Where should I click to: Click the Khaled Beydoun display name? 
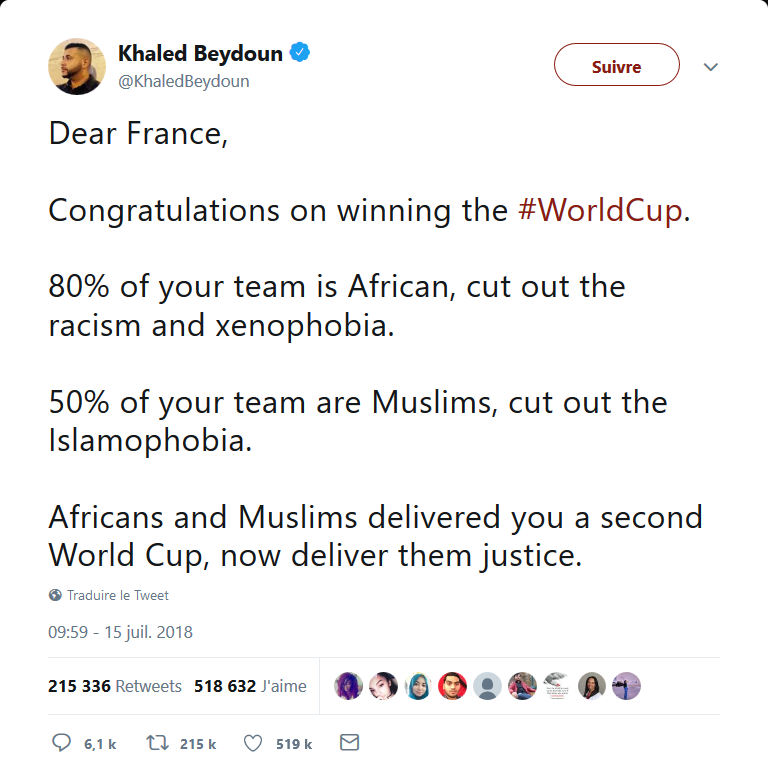pos(200,53)
